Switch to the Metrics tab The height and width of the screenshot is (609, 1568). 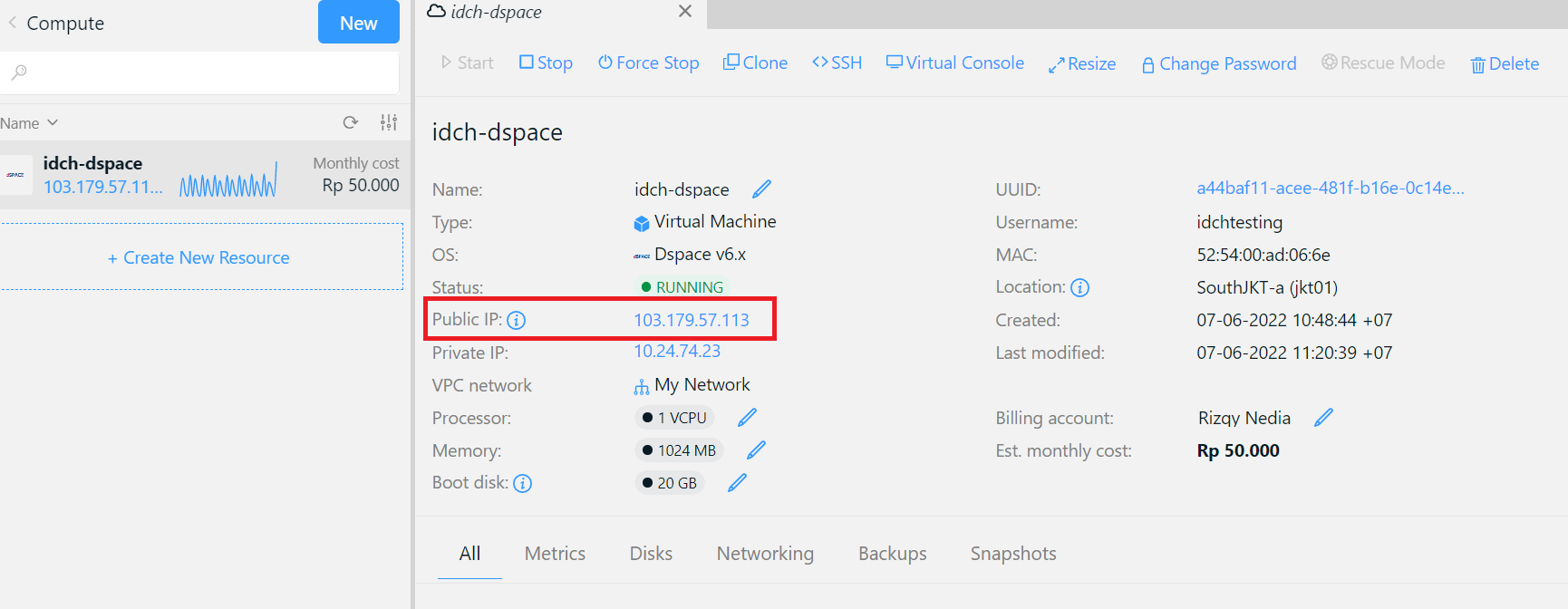tap(555, 554)
